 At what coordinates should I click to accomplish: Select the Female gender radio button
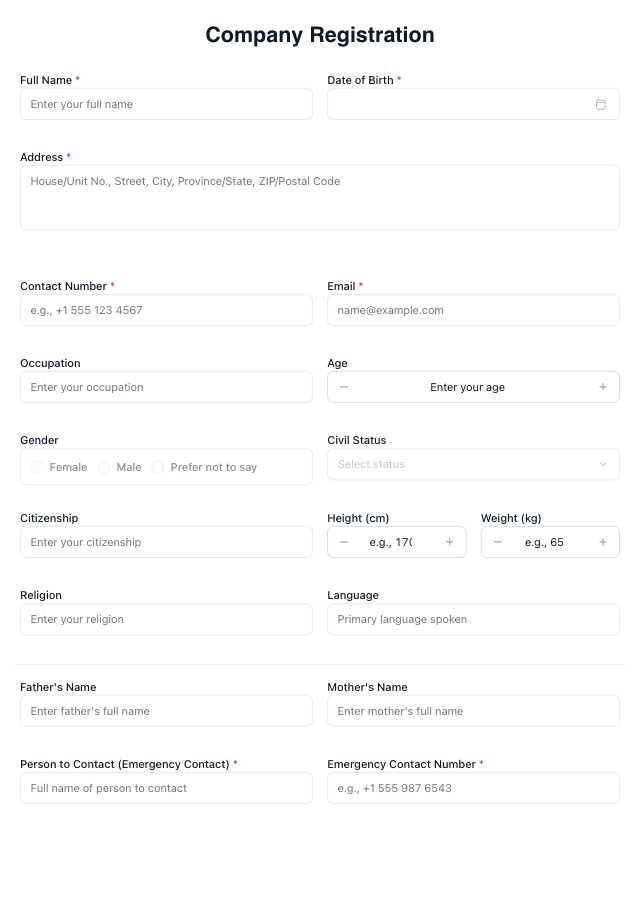(37, 467)
